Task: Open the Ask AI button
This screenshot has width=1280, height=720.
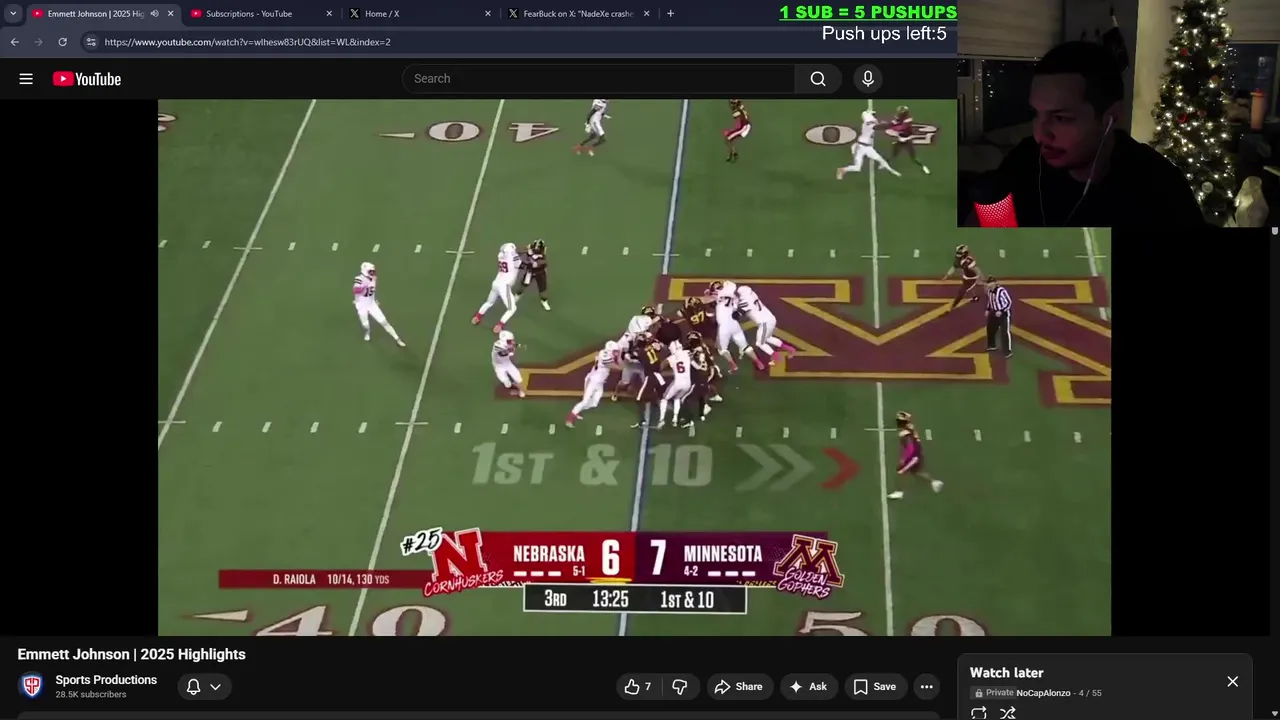Action: [808, 686]
